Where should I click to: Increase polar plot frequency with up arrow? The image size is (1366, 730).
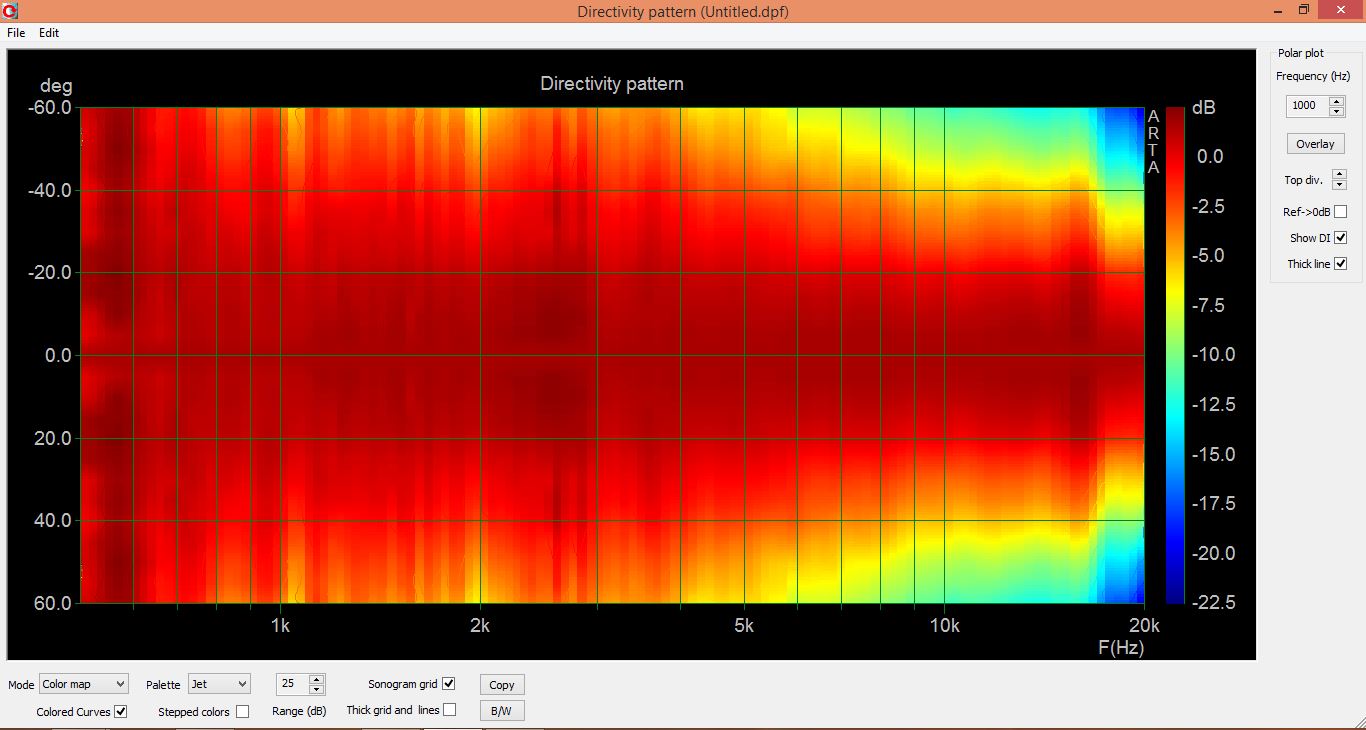click(1337, 101)
